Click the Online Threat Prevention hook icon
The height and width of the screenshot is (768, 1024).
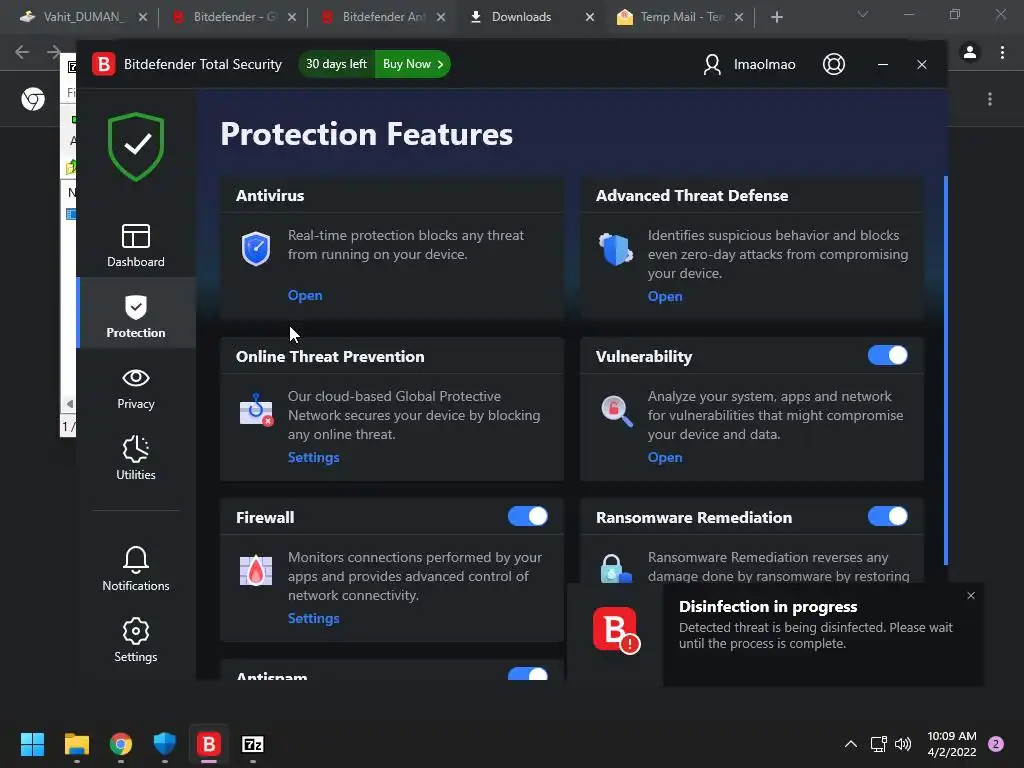coord(256,409)
